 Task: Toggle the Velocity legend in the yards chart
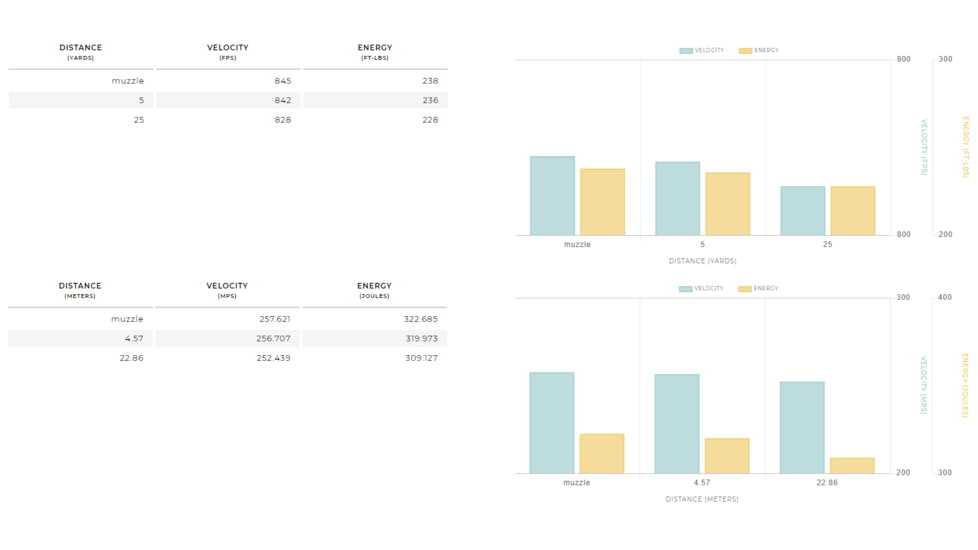point(702,50)
